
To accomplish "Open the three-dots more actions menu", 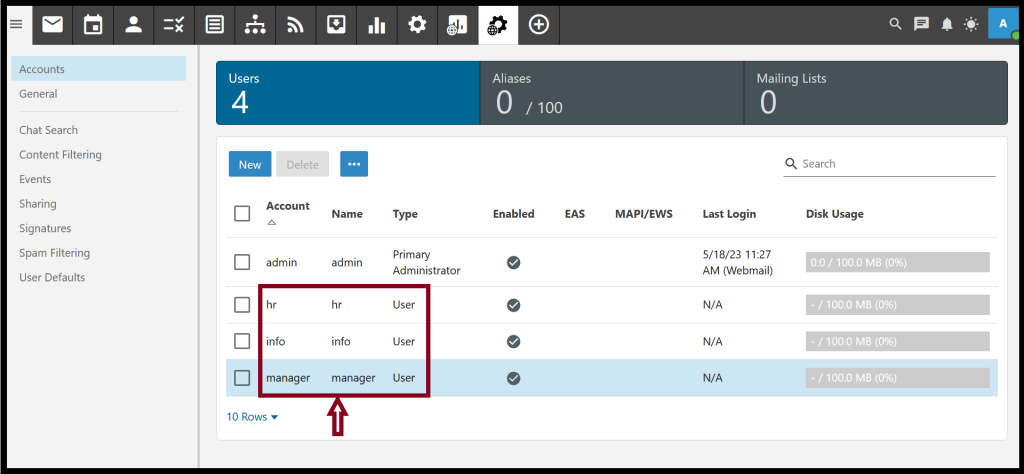I will pos(354,164).
